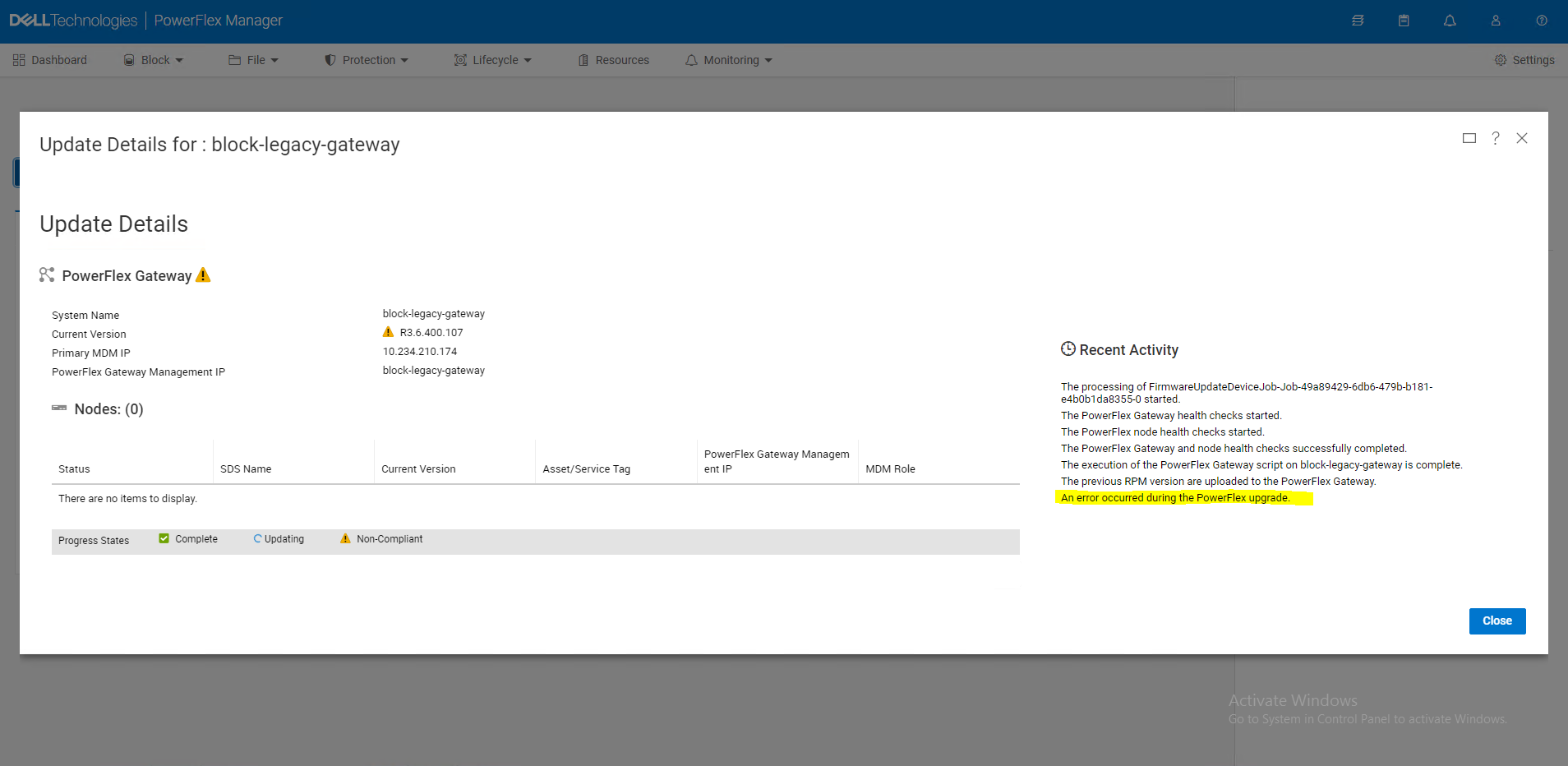Screen dimensions: 1568x766
Task: Open the user account icon
Action: 1496,21
